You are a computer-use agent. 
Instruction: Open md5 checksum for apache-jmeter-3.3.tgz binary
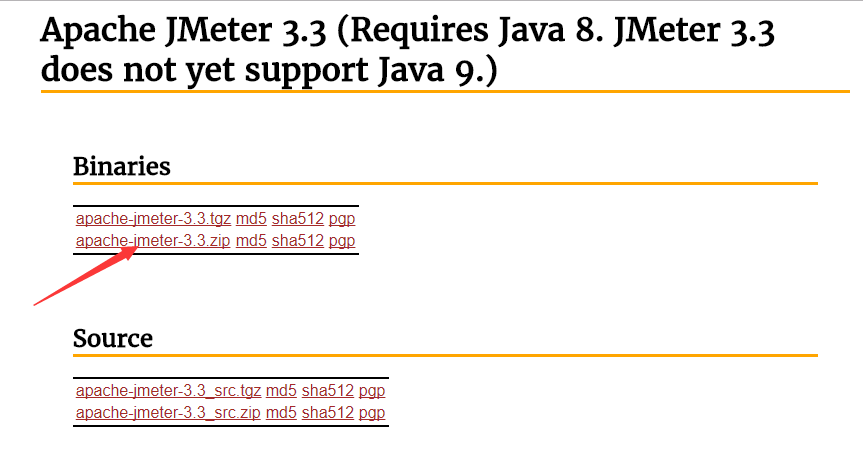pyautogui.click(x=251, y=219)
